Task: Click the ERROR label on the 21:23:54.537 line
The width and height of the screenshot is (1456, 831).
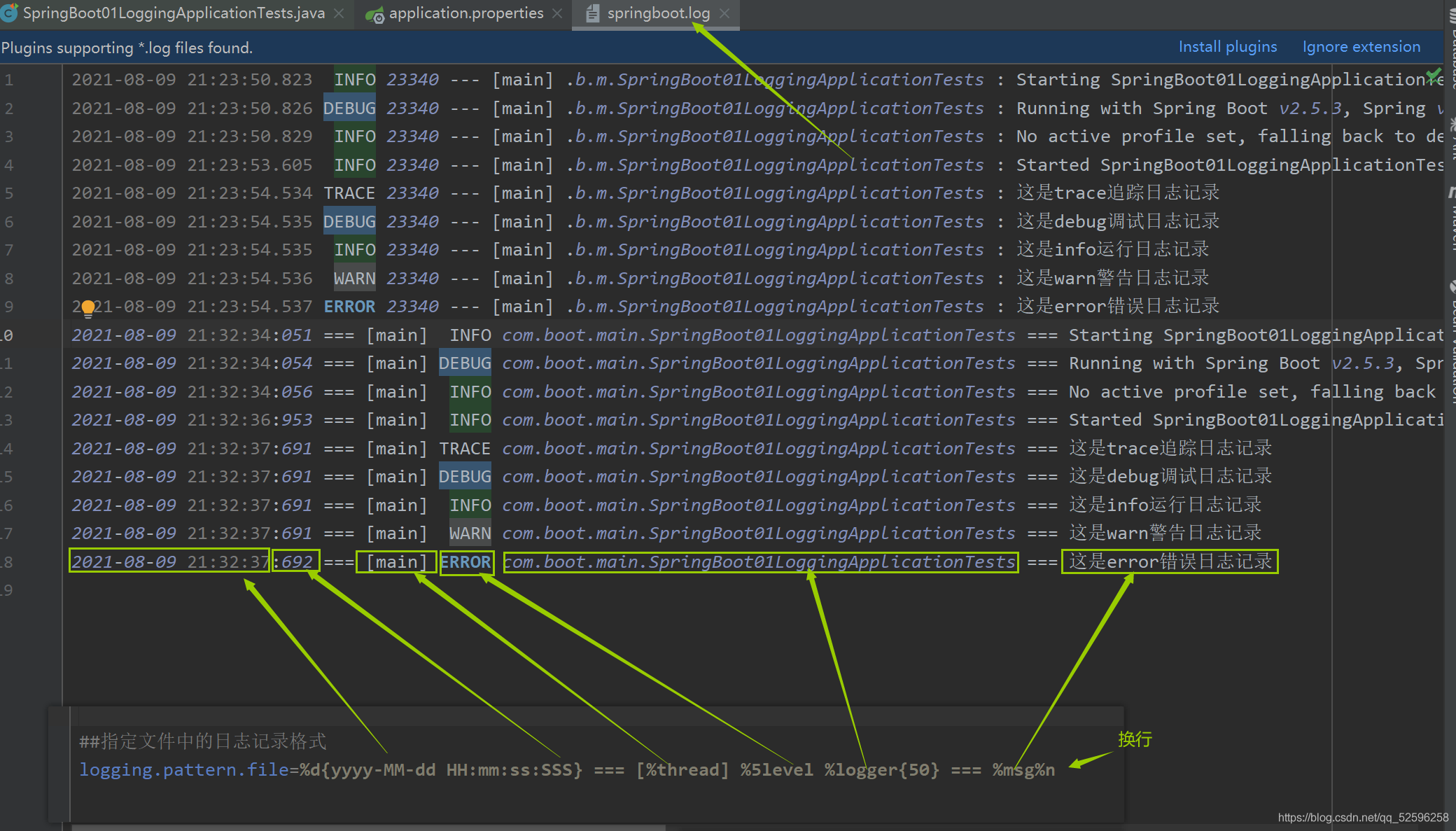Action: pos(349,307)
